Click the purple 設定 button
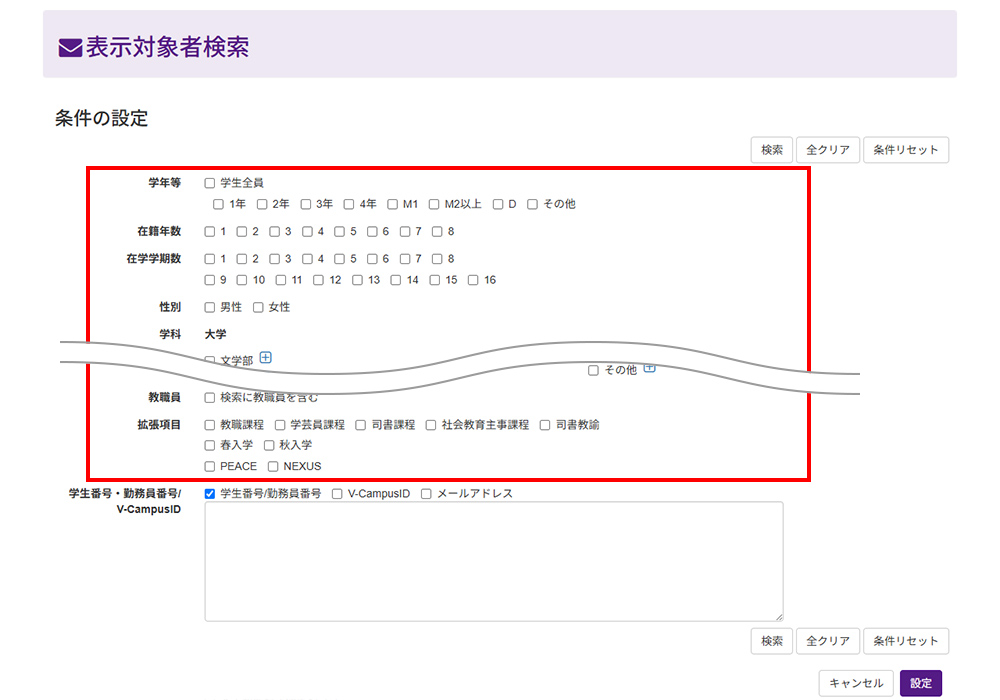Screen dimensions: 1000x700 920,683
